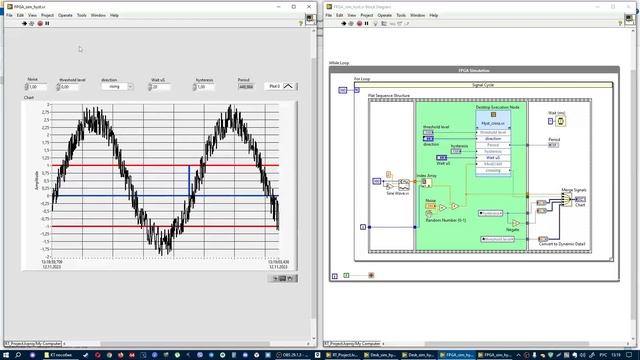Open context help in block diagram window
Image resolution: width=640 pixels, height=360 pixels.
pyautogui.click(x=620, y=24)
